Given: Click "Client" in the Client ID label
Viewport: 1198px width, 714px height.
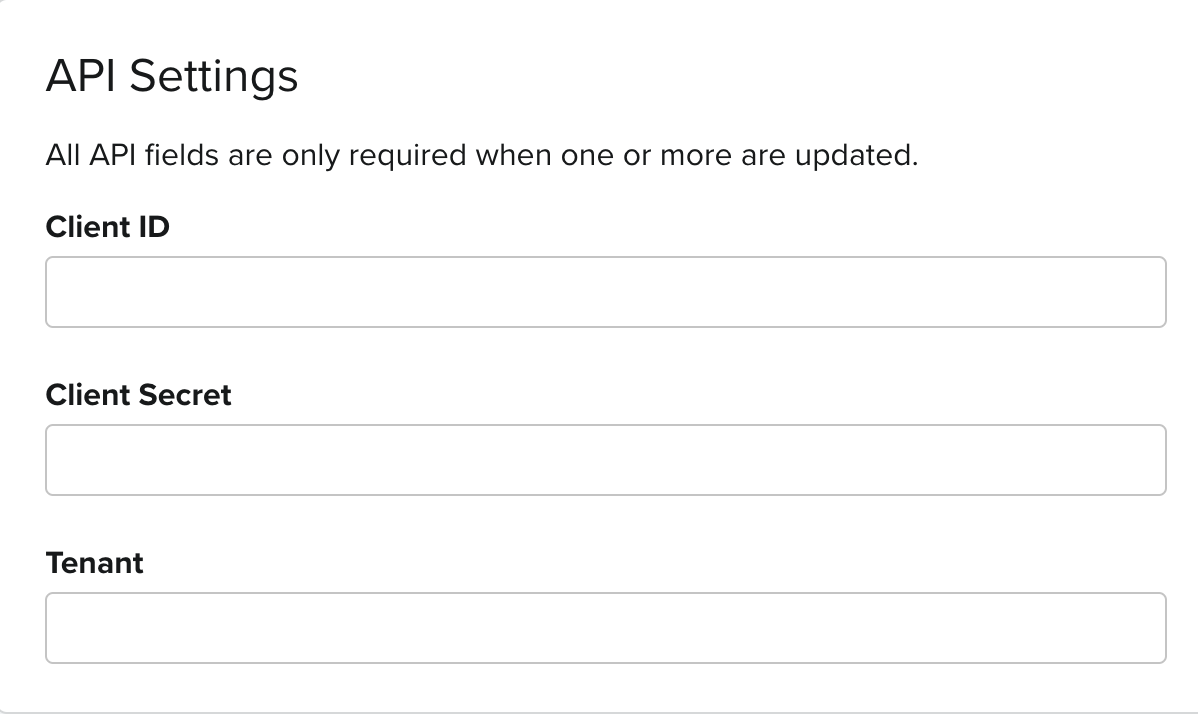Looking at the screenshot, I should point(88,228).
